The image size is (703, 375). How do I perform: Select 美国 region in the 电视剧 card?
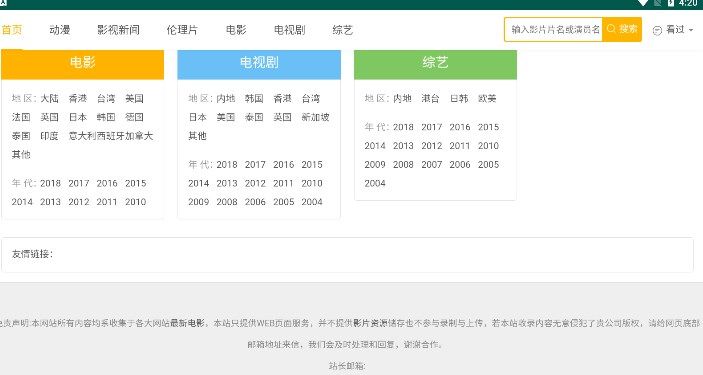[x=226, y=117]
